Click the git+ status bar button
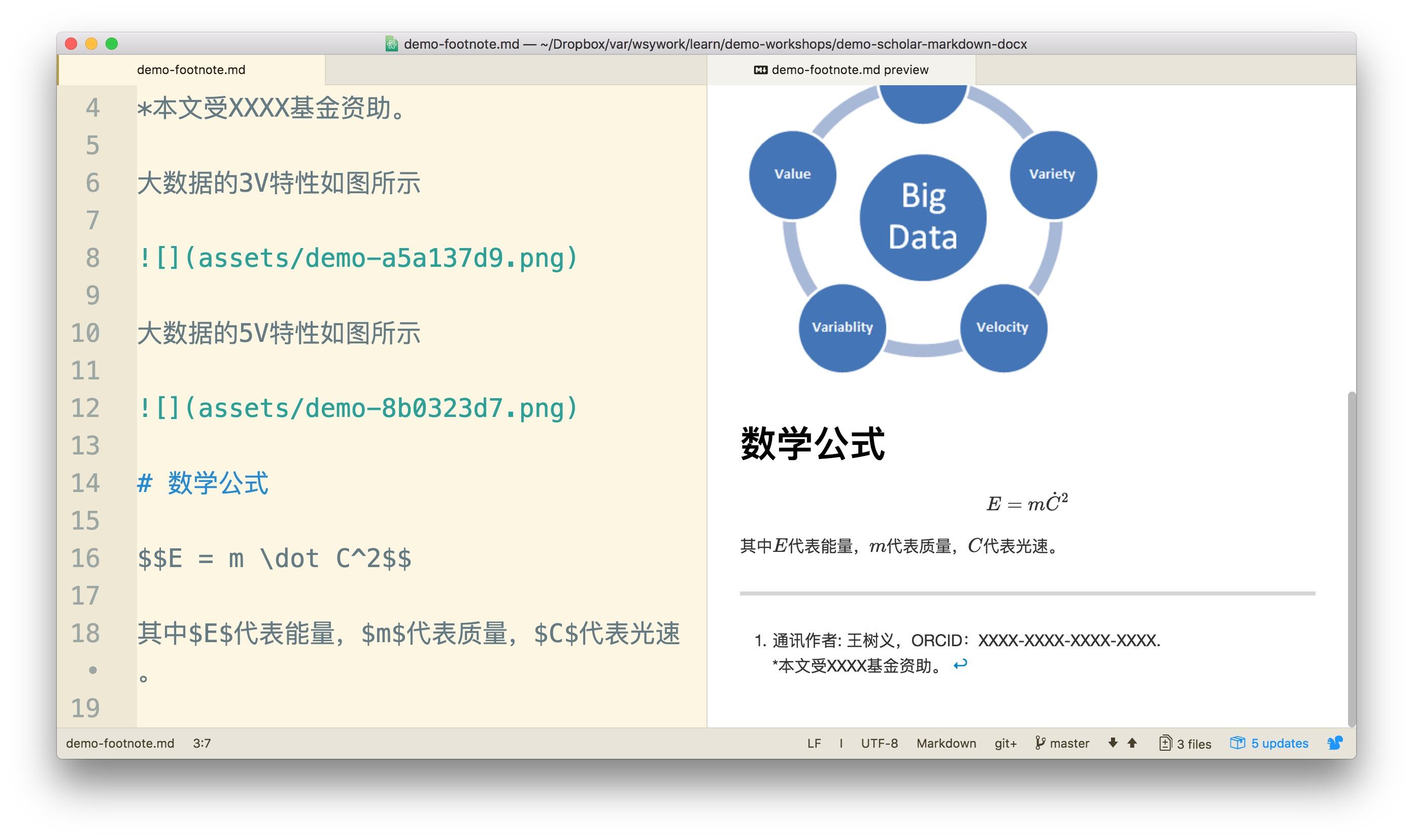The height and width of the screenshot is (840, 1413). tap(1005, 743)
